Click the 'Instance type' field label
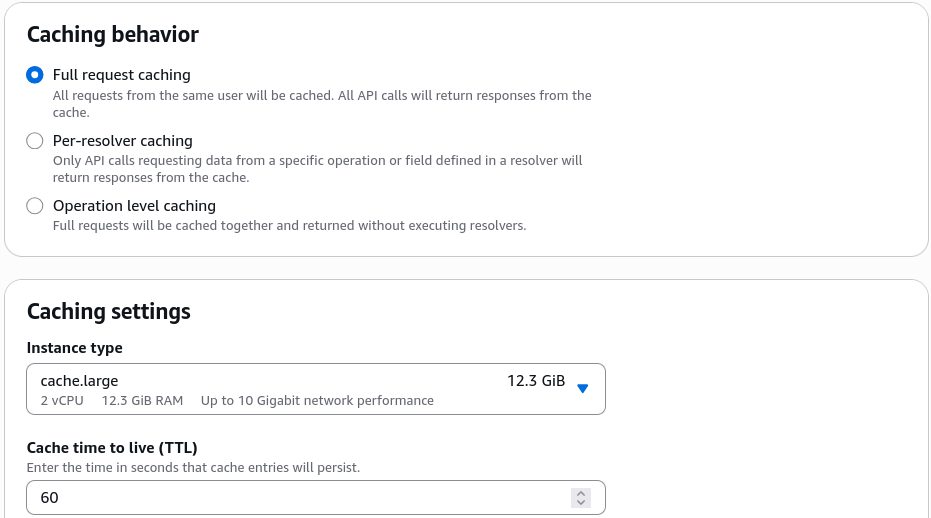The width and height of the screenshot is (931, 518). tap(75, 348)
